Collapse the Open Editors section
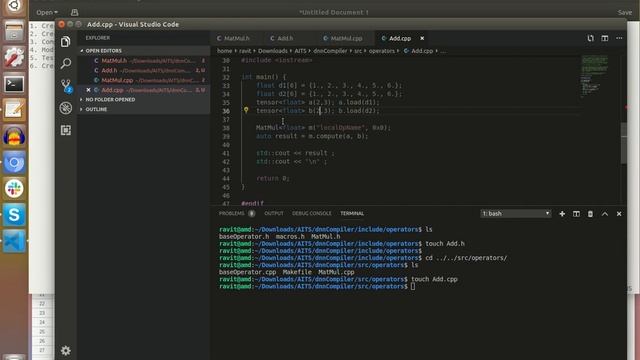 [144, 51]
